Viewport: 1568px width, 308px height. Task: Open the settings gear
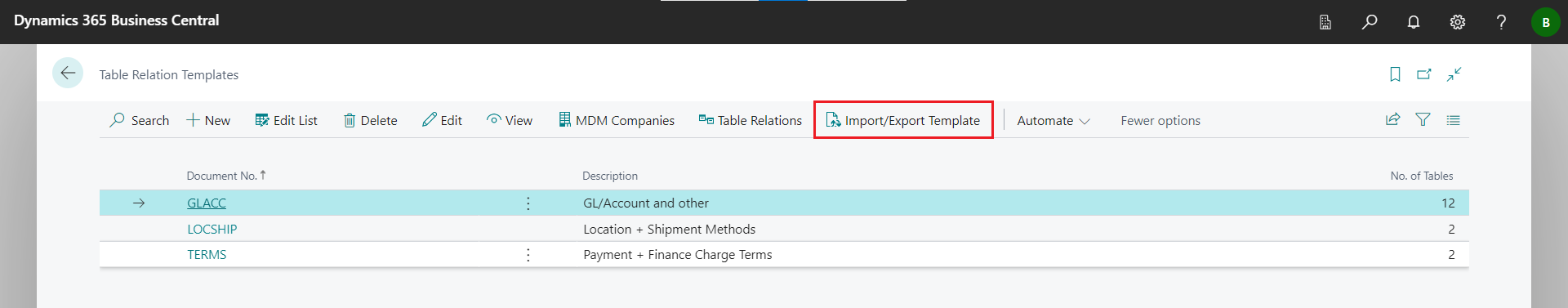1458,22
